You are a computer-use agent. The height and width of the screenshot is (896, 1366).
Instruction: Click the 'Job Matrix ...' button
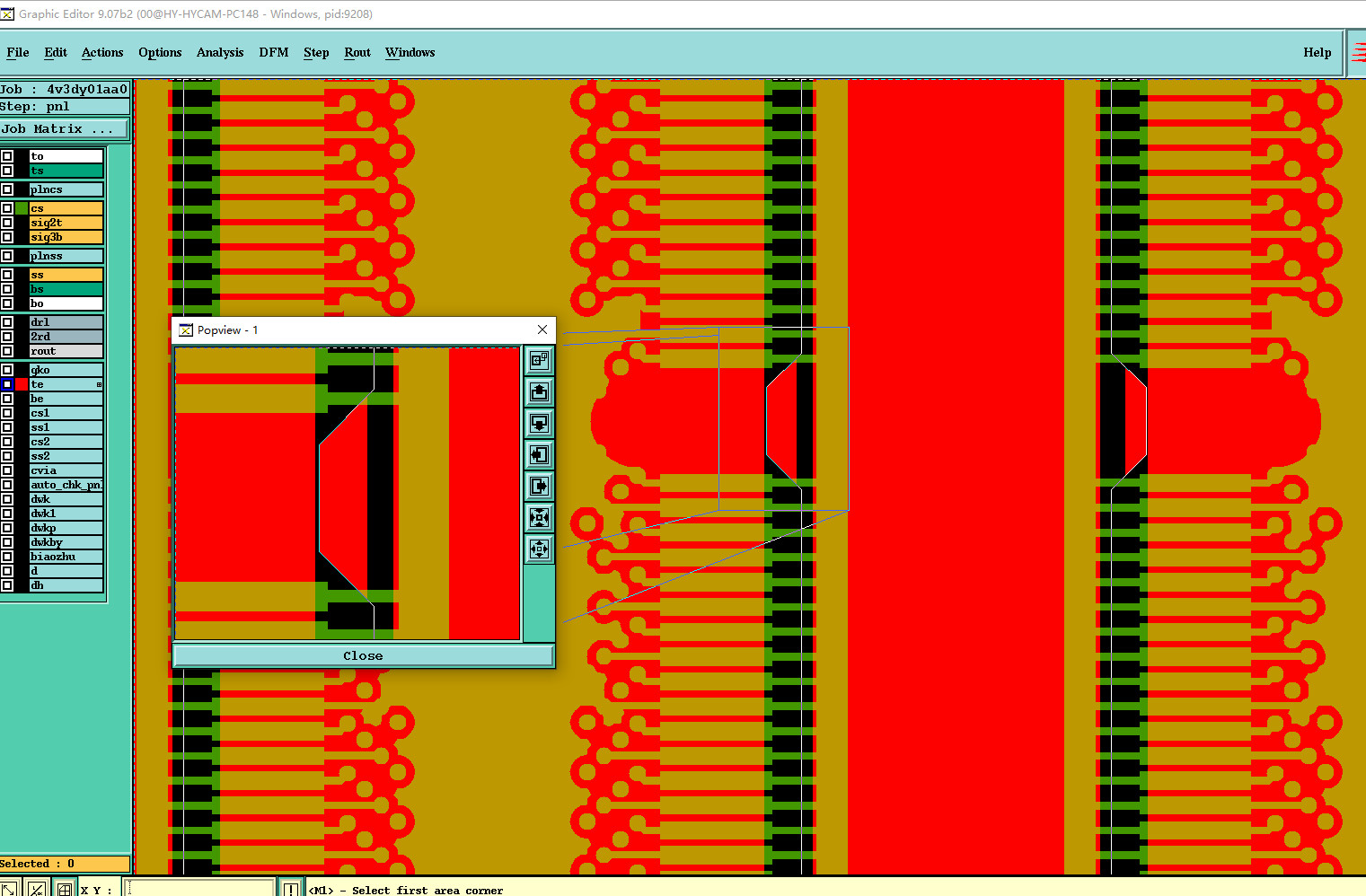65,129
